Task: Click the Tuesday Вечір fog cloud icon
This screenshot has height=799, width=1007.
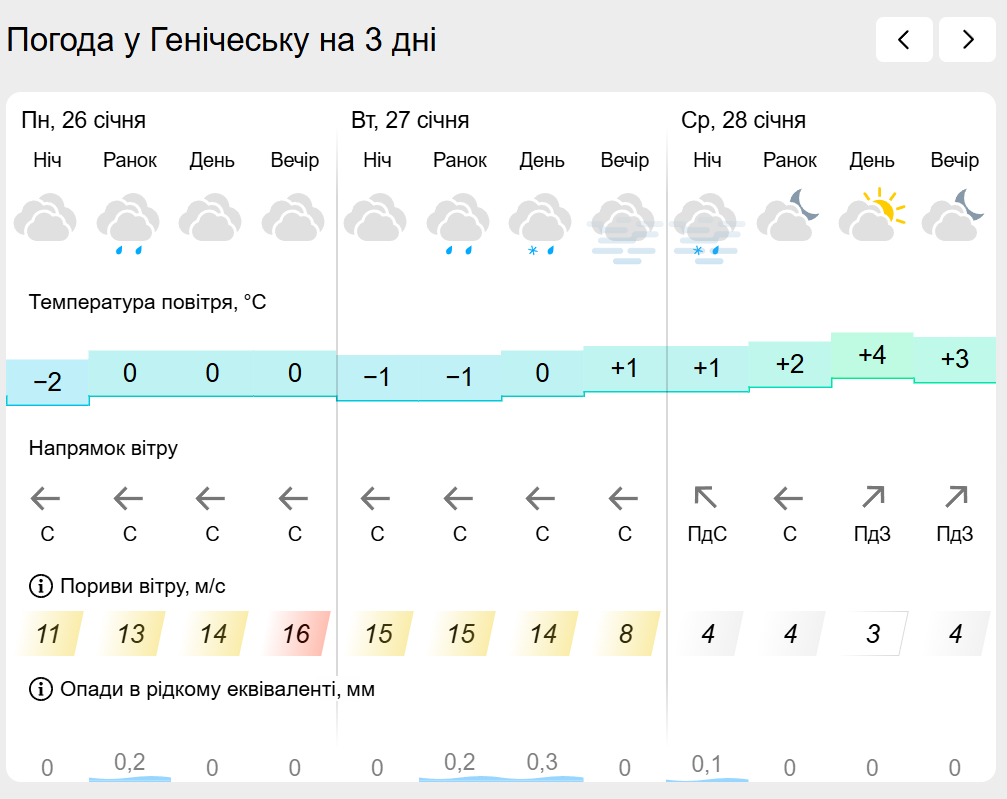Action: click(x=624, y=228)
